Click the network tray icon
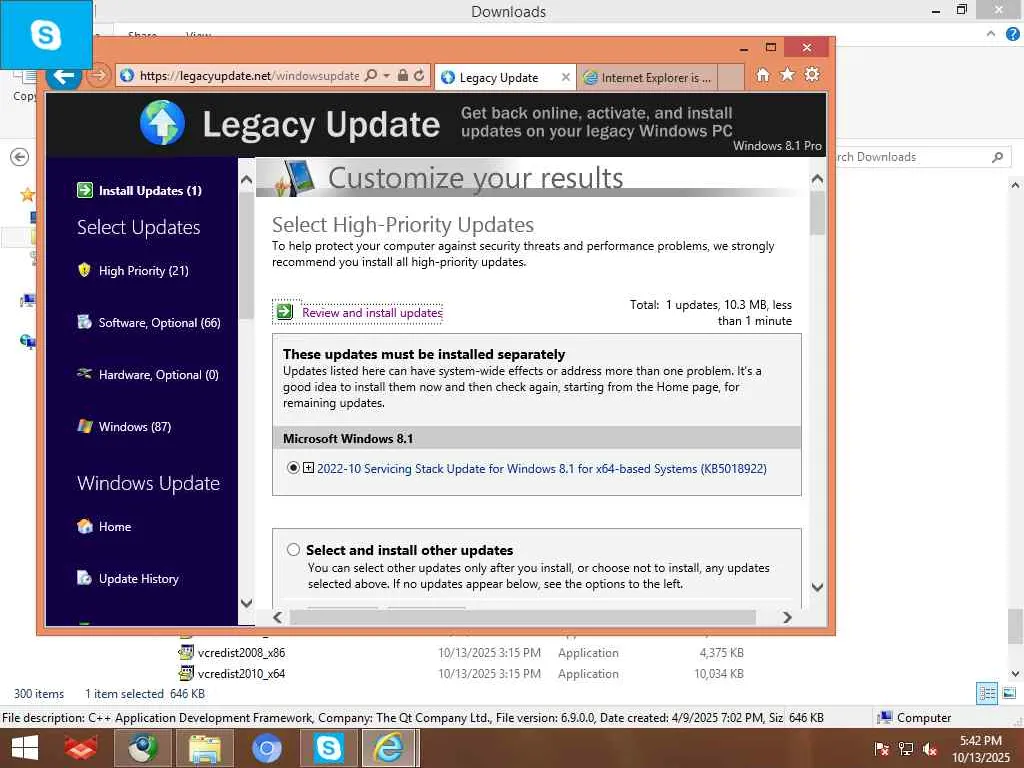Screen dimensions: 1024x768 (906, 749)
